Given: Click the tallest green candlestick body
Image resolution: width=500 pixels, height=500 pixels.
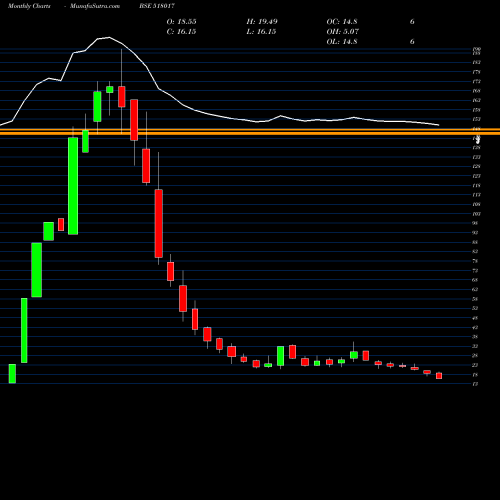Looking at the screenshot, I should tap(73, 186).
